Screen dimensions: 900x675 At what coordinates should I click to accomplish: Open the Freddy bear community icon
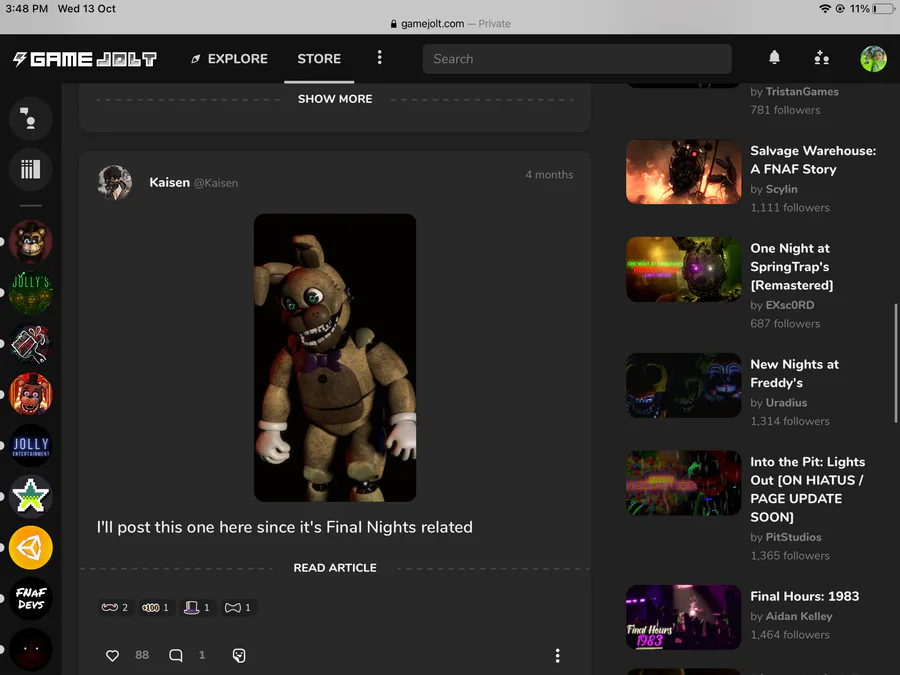coord(30,242)
